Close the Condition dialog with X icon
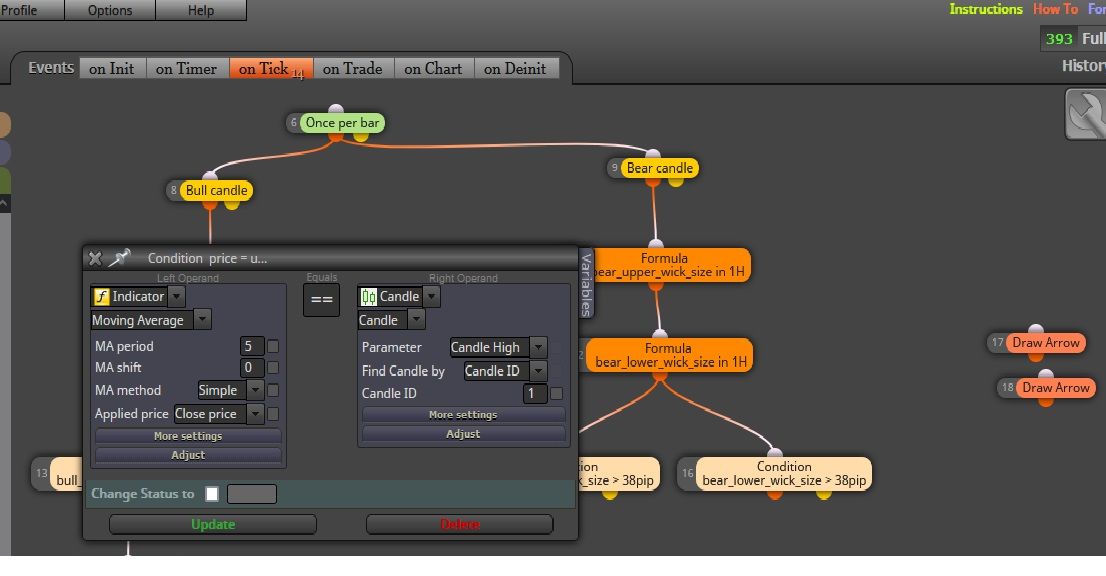Viewport: 1106px width, 576px height. [x=95, y=258]
